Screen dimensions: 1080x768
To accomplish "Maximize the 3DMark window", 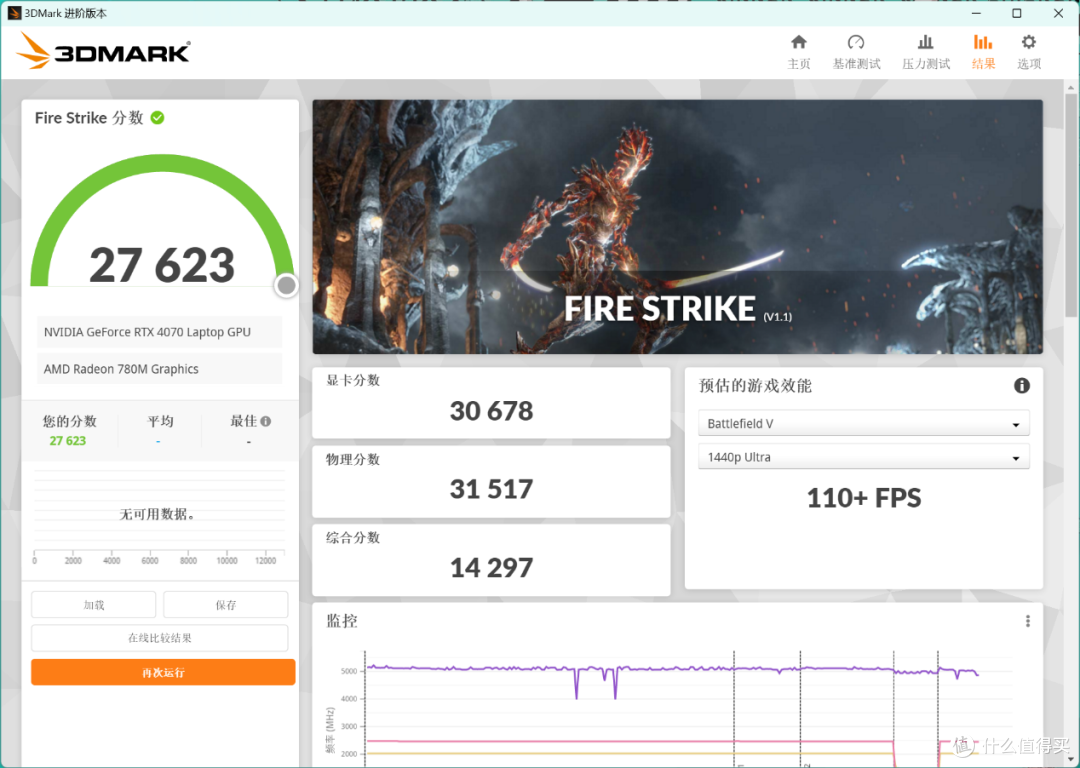I will 1017,13.
